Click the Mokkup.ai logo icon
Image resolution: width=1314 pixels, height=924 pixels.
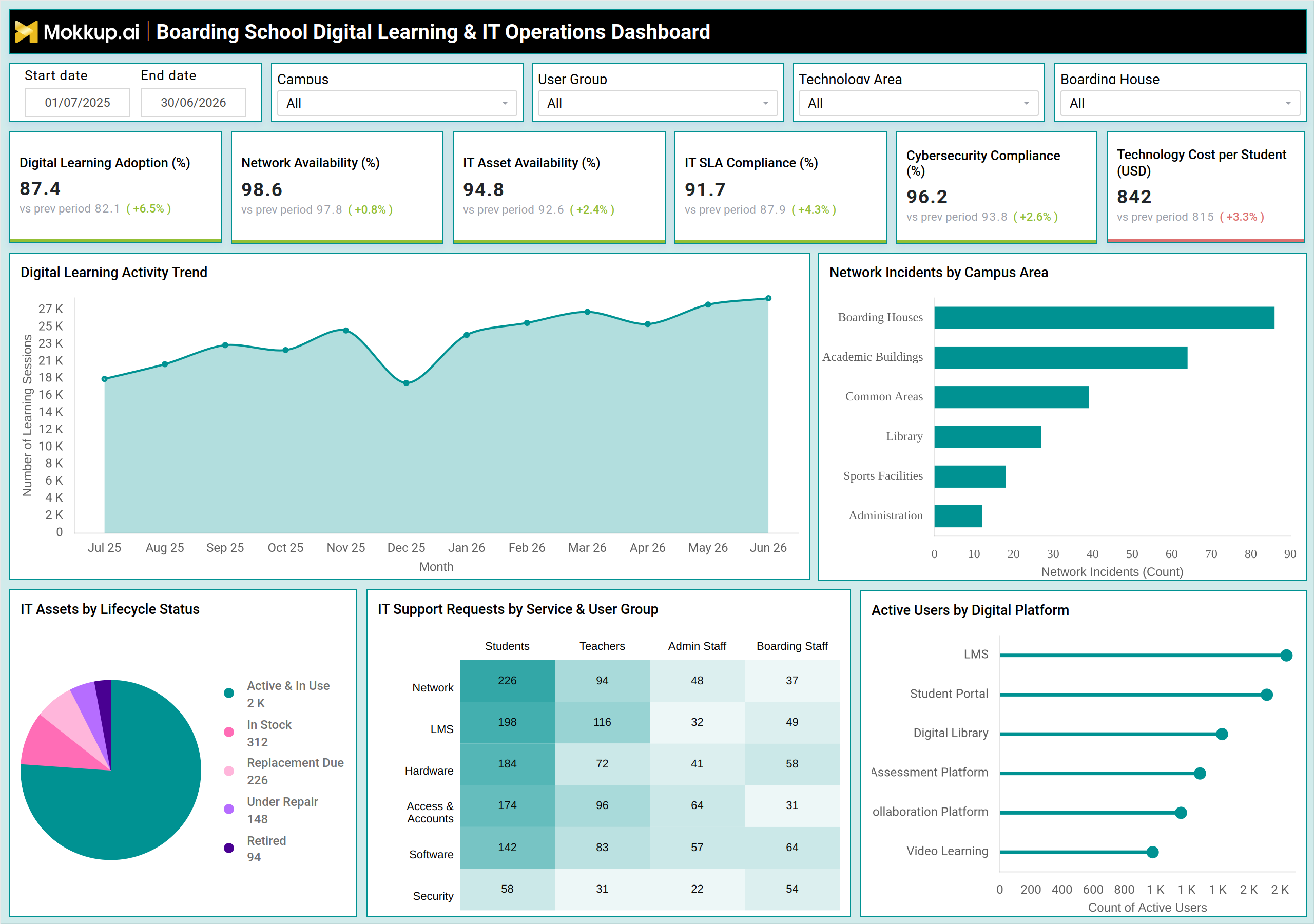click(26, 31)
